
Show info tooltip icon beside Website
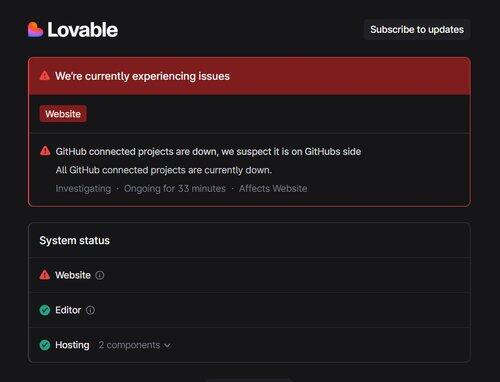100,275
